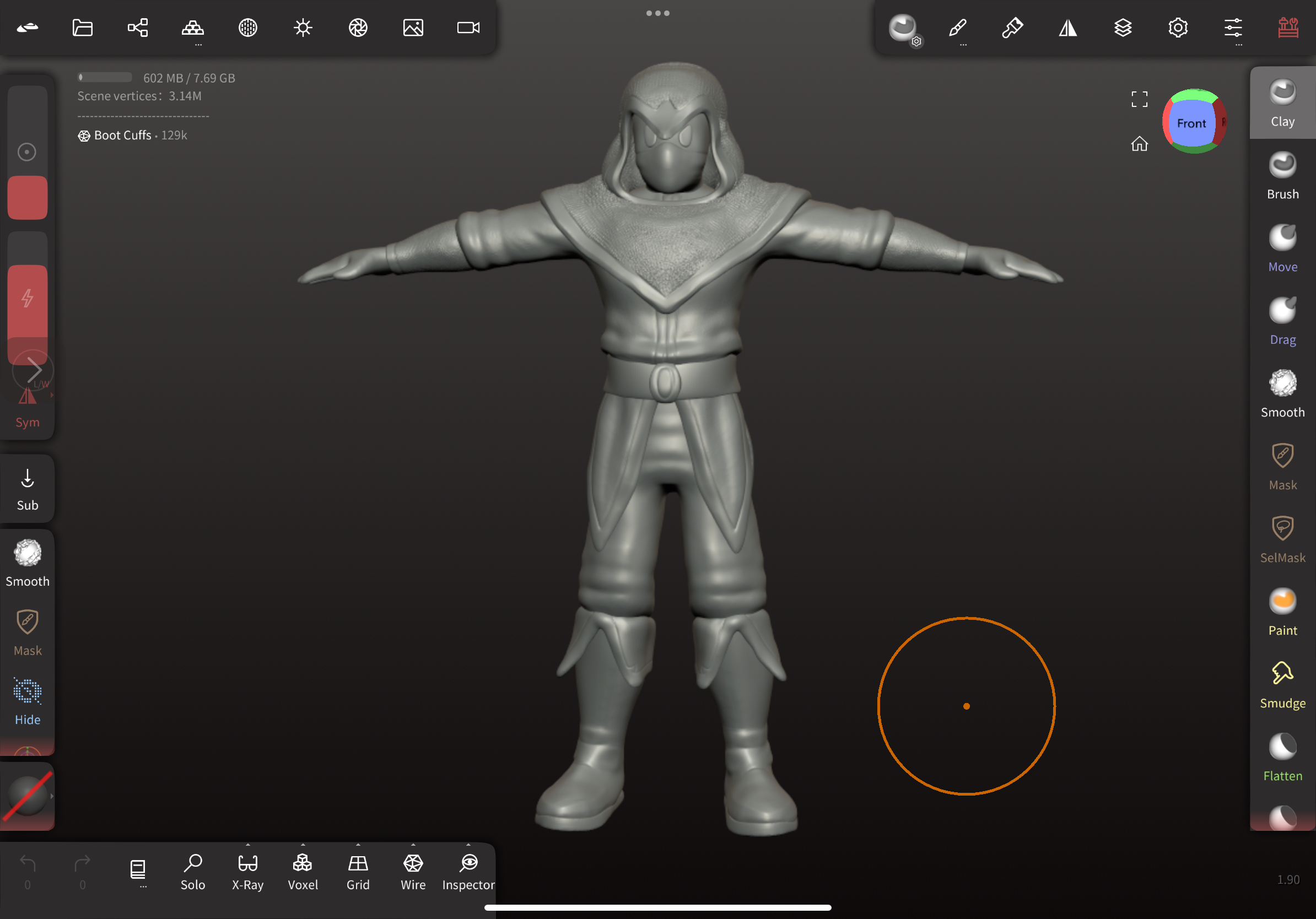The image size is (1316, 919).
Task: Open the three-dot multitasking menu at top
Action: click(657, 13)
